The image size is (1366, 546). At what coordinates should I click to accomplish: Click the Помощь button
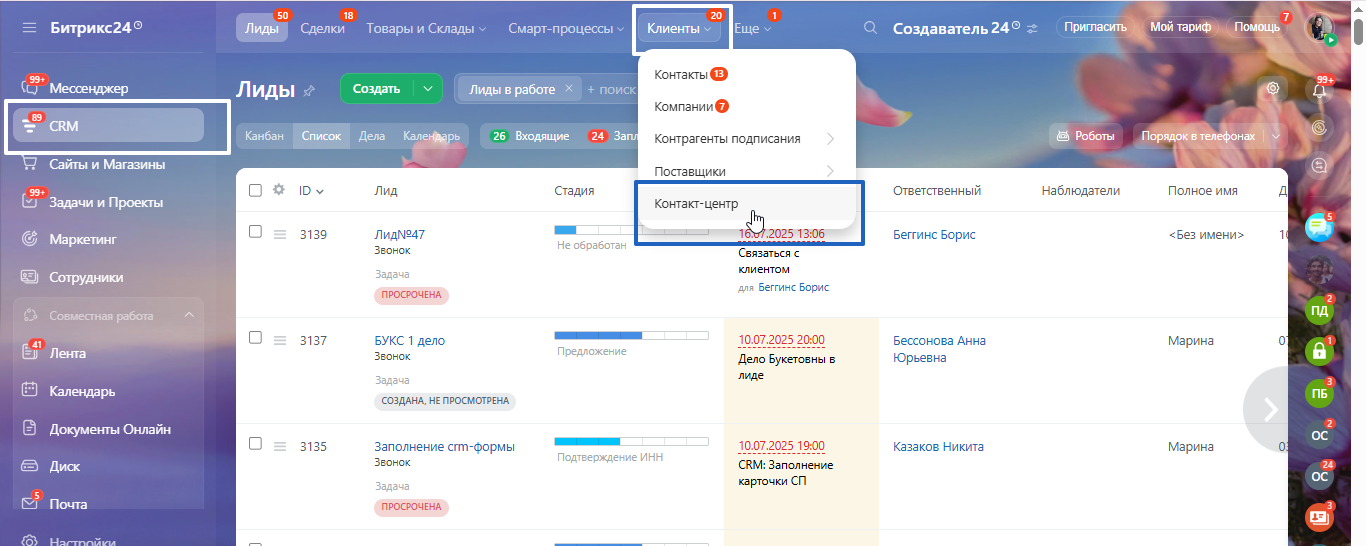coord(1257,27)
